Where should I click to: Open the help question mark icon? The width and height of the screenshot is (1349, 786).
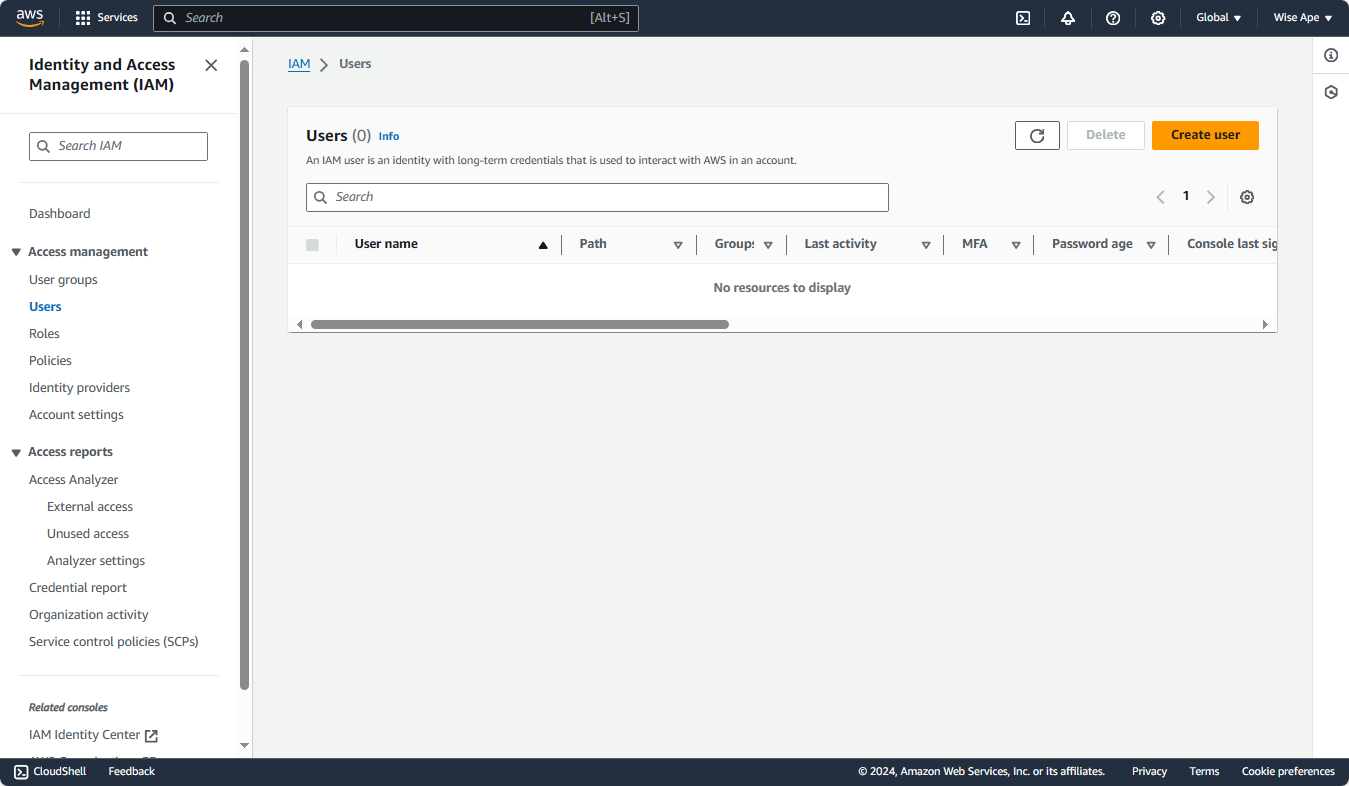point(1113,18)
